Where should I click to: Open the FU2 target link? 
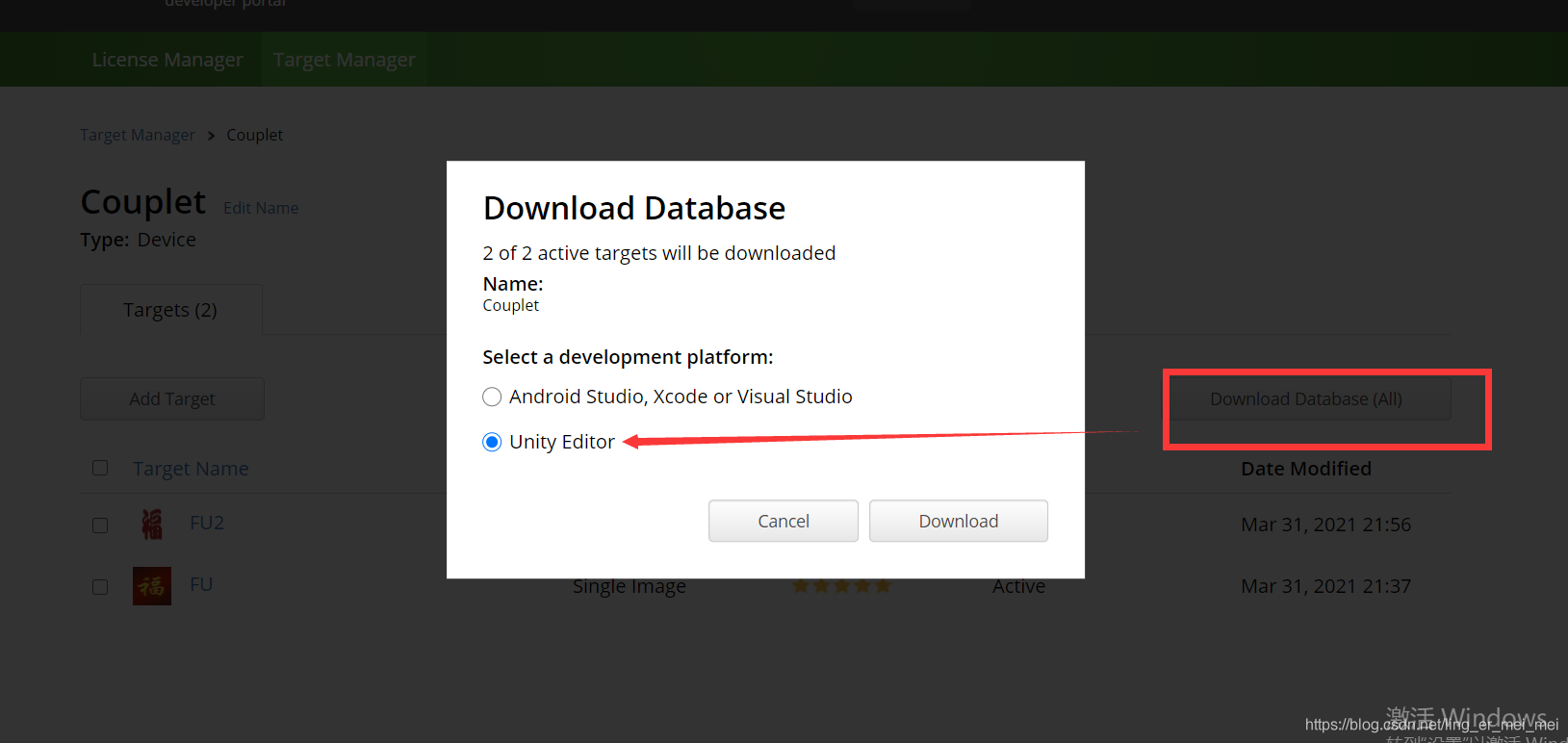pos(207,523)
